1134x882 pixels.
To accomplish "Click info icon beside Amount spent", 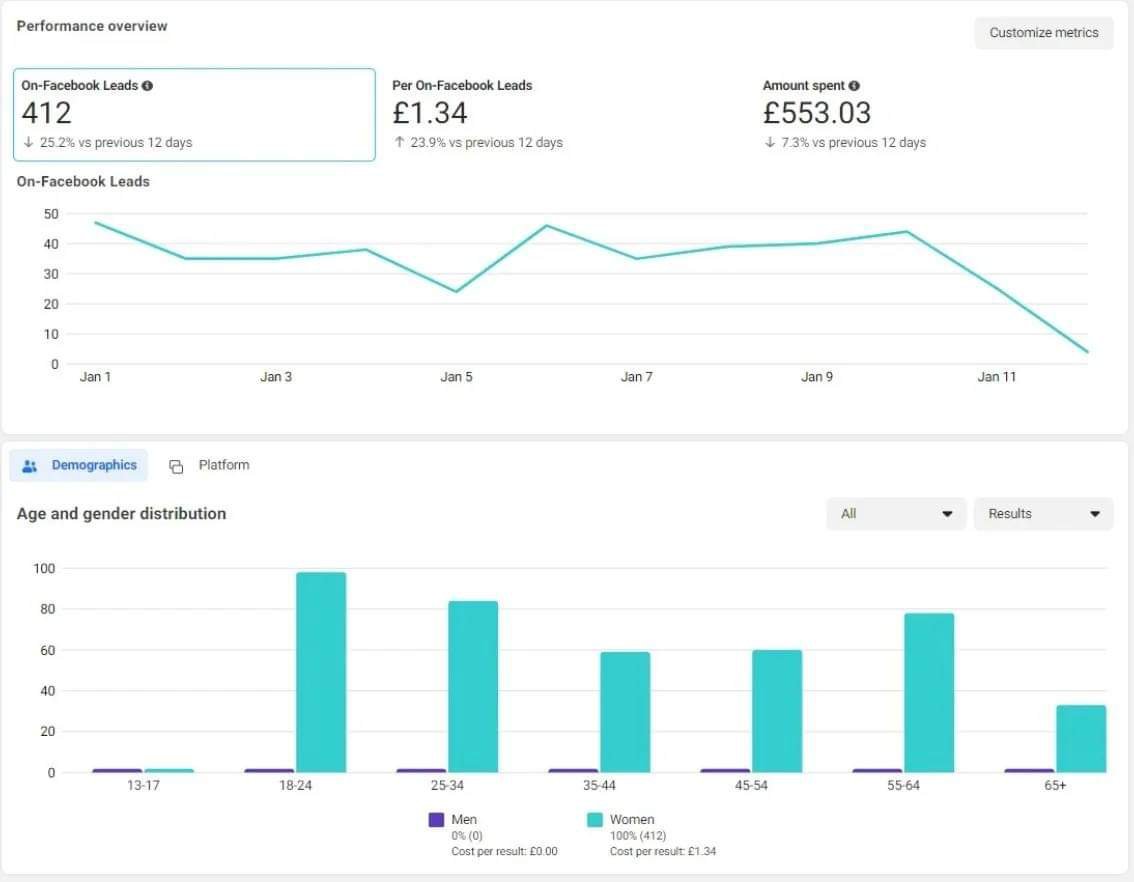I will [854, 86].
